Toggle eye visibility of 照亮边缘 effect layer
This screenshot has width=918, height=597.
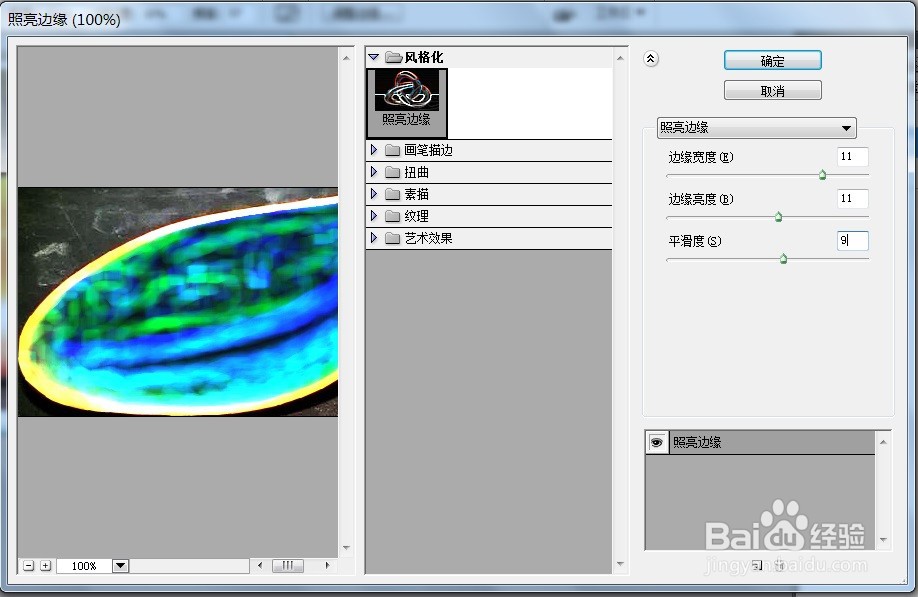(657, 442)
